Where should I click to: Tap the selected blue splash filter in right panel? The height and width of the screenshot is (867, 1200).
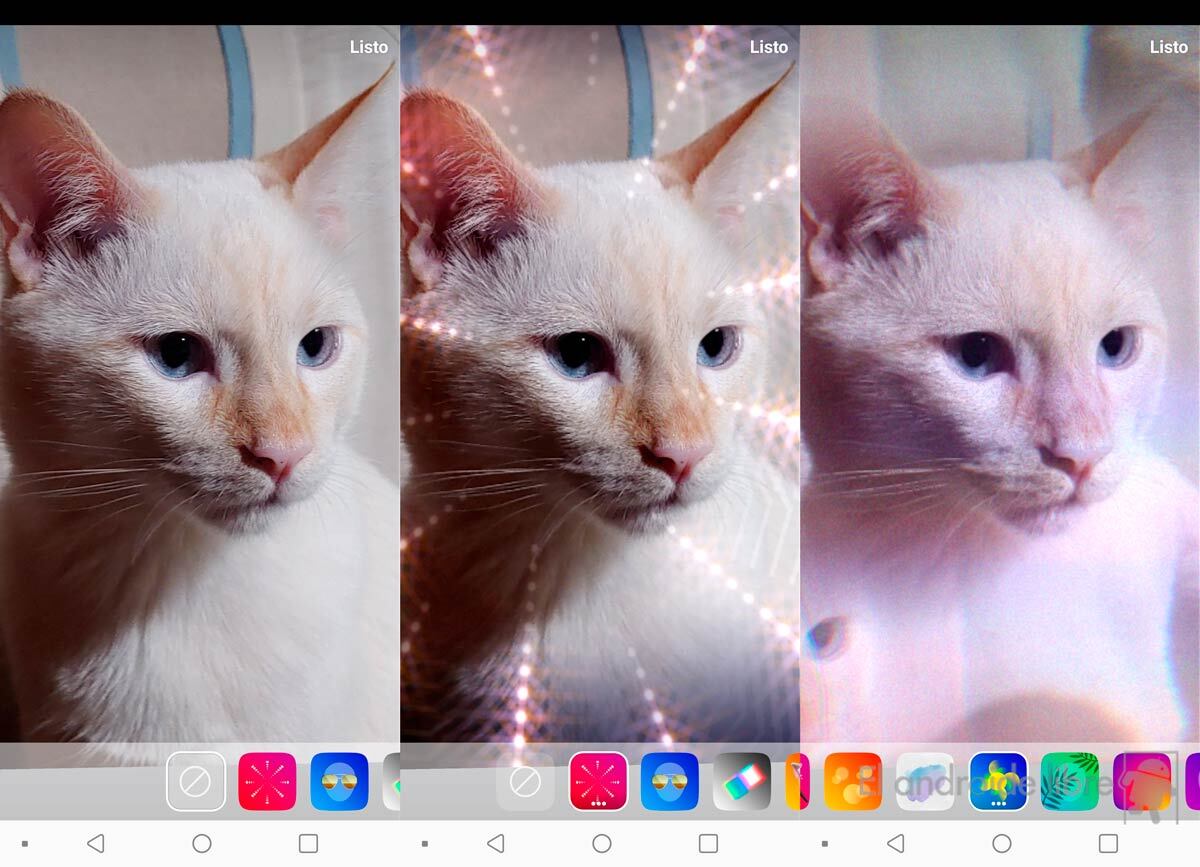click(x=998, y=781)
